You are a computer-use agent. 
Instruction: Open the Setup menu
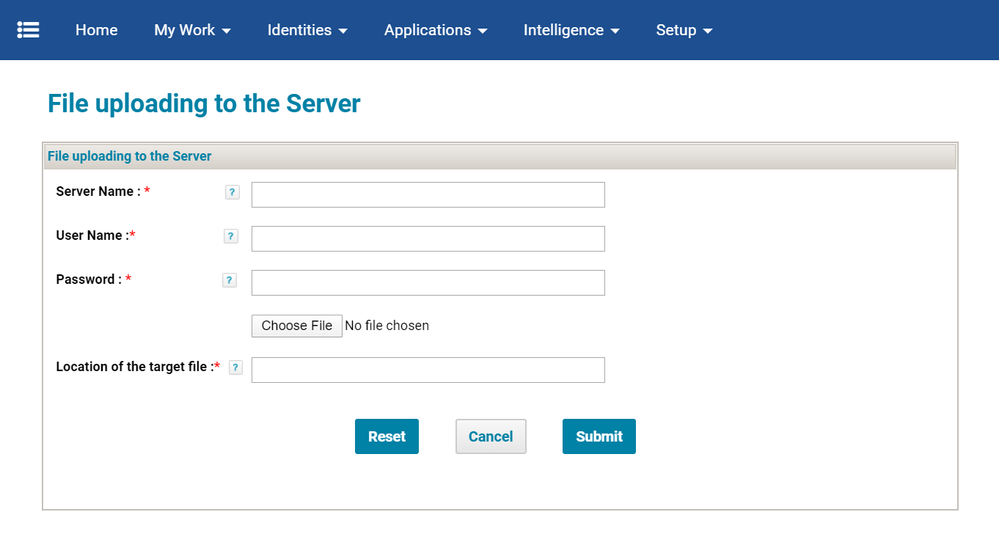coord(684,30)
